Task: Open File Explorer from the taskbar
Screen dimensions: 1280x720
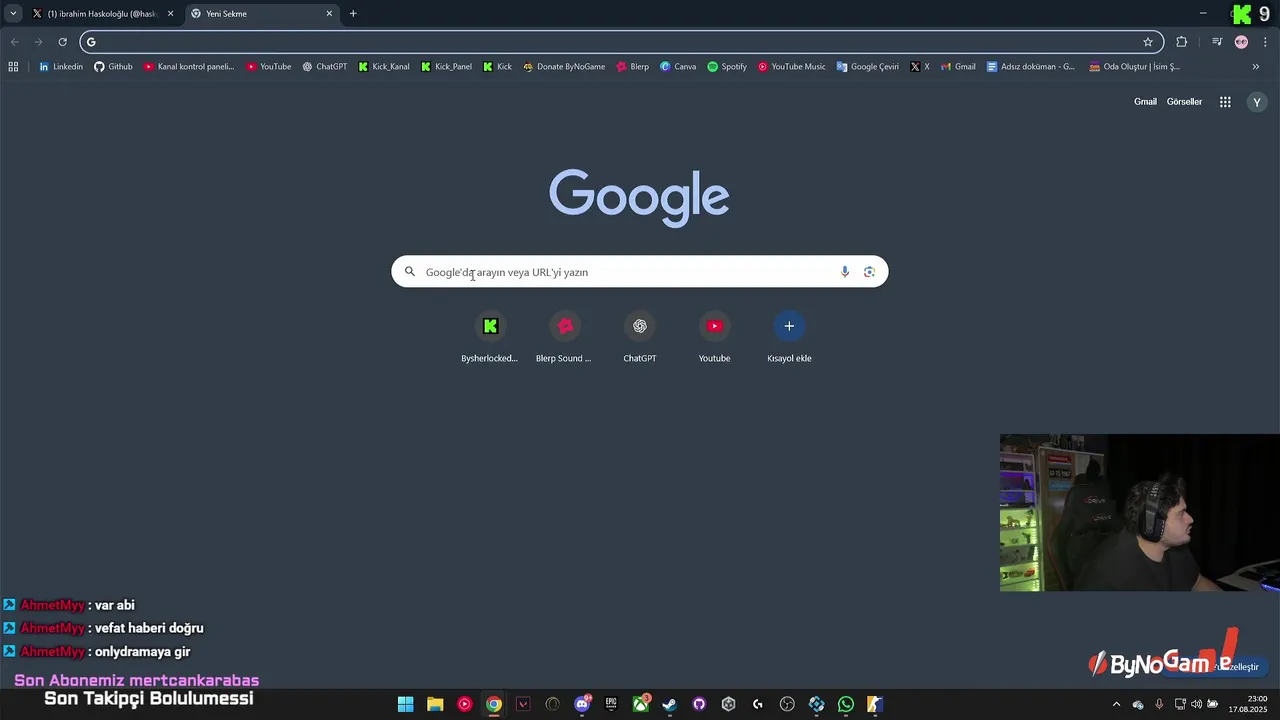Action: click(x=435, y=705)
